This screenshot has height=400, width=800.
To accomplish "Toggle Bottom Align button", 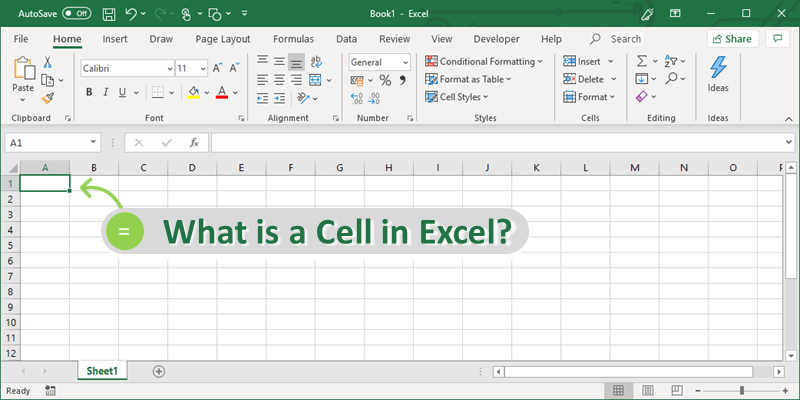I will click(x=296, y=62).
